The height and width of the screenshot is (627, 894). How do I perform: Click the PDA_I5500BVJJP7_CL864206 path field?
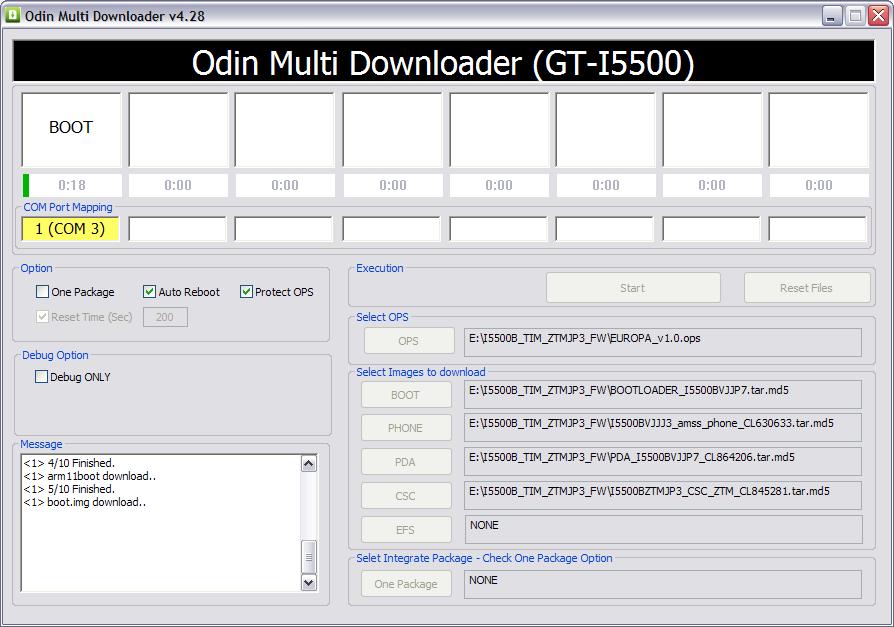663,461
